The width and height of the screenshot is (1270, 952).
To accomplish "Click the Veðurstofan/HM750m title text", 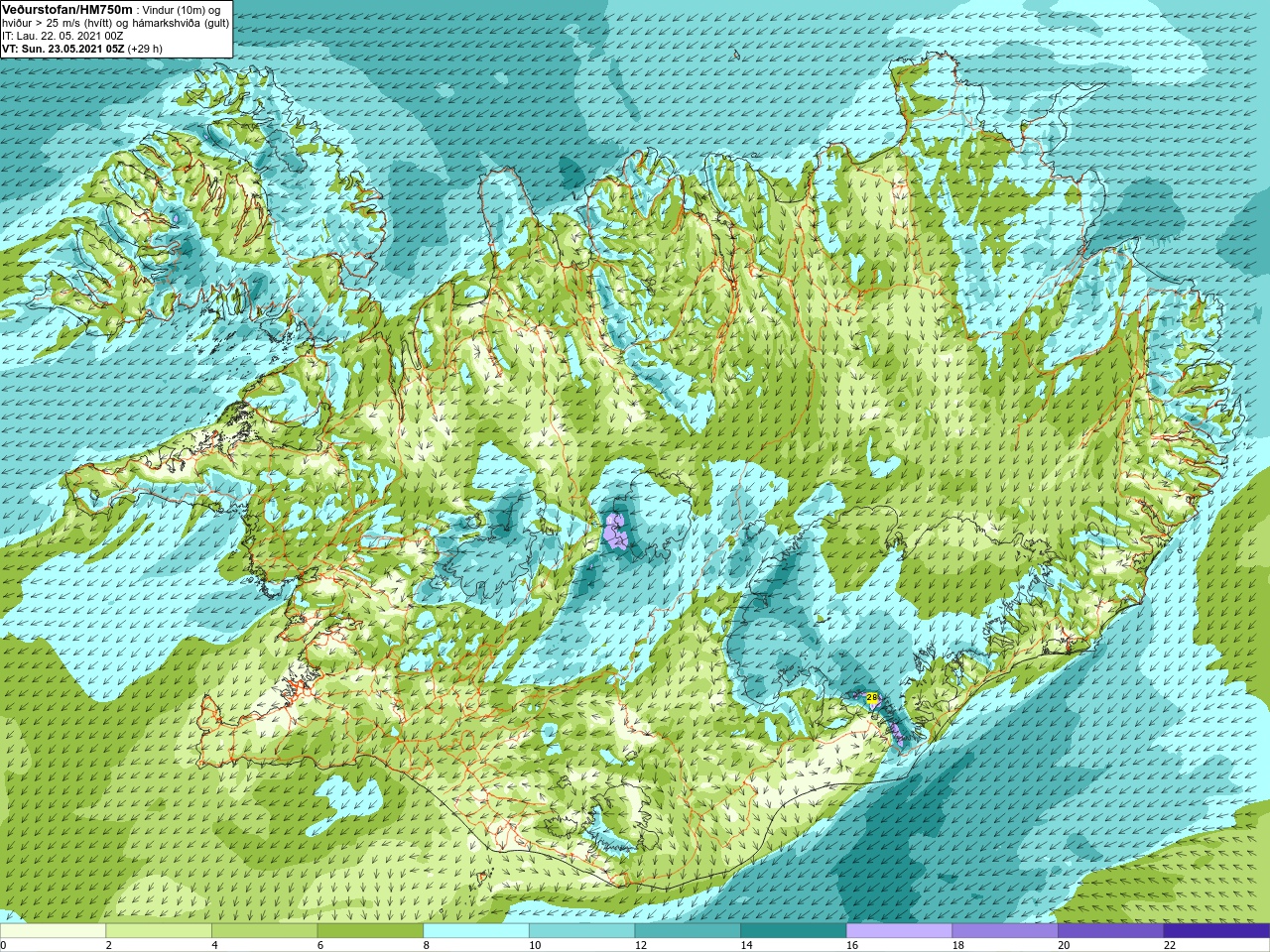I will (67, 9).
